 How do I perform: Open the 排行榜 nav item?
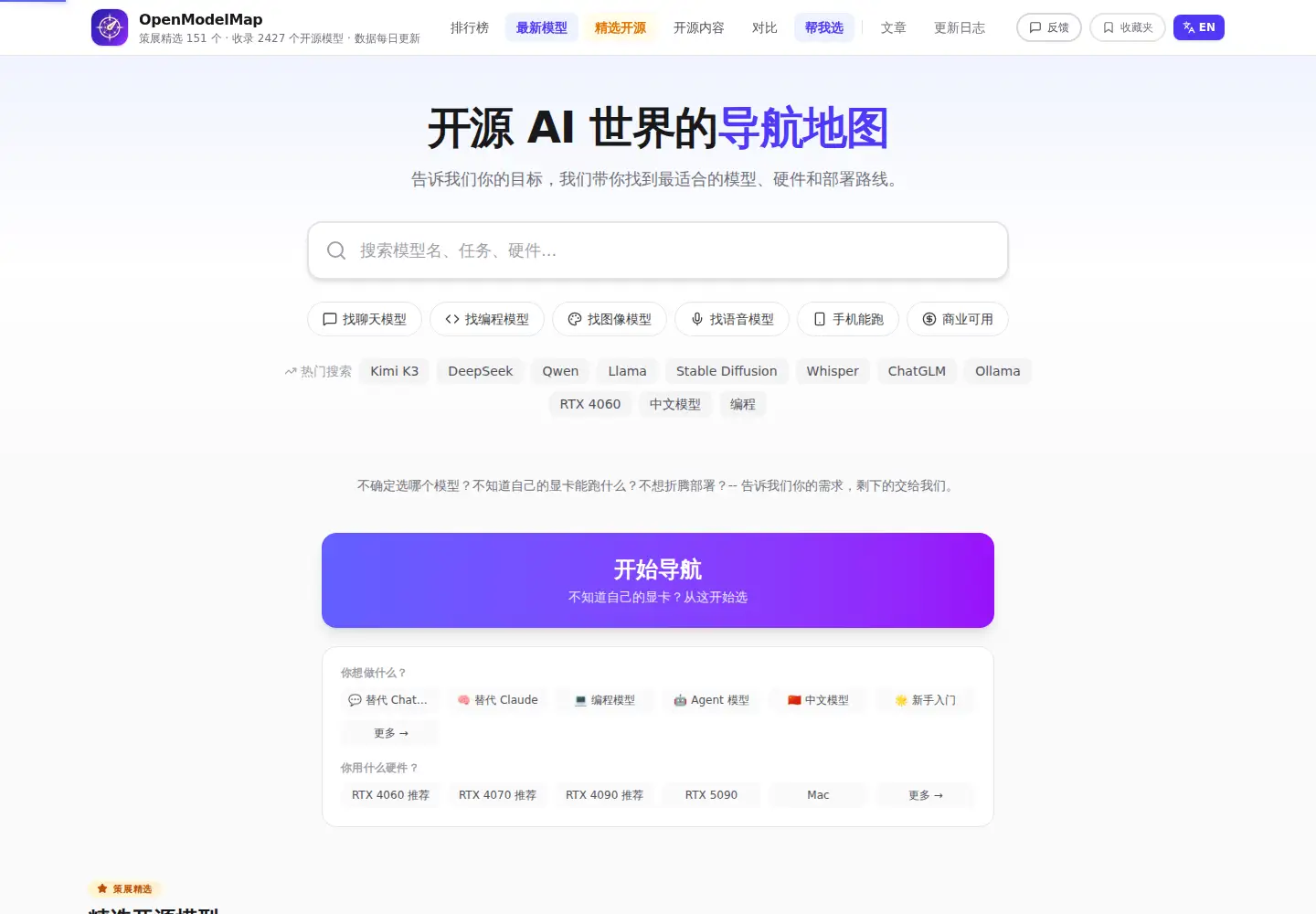(x=470, y=27)
